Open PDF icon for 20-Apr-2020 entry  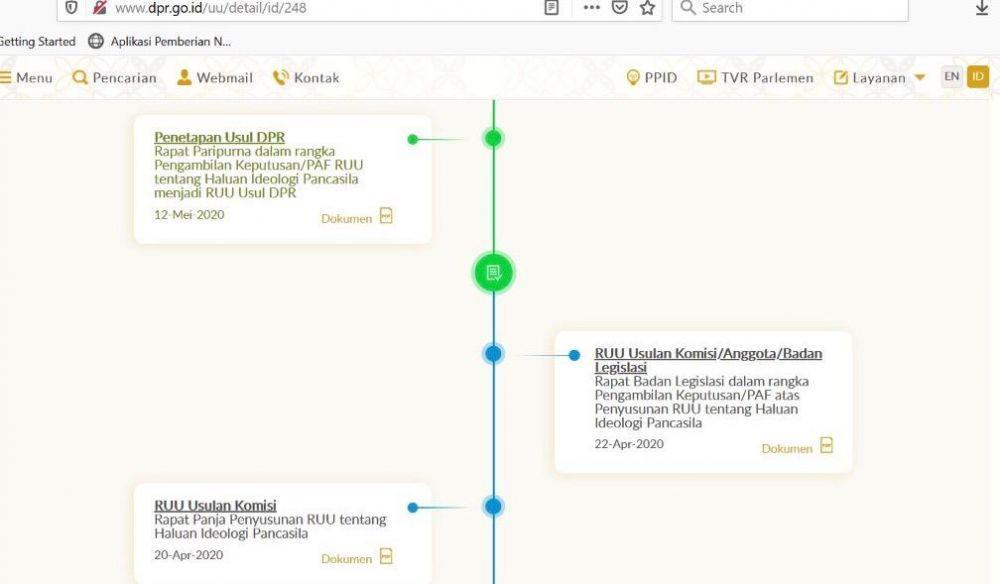tap(386, 556)
